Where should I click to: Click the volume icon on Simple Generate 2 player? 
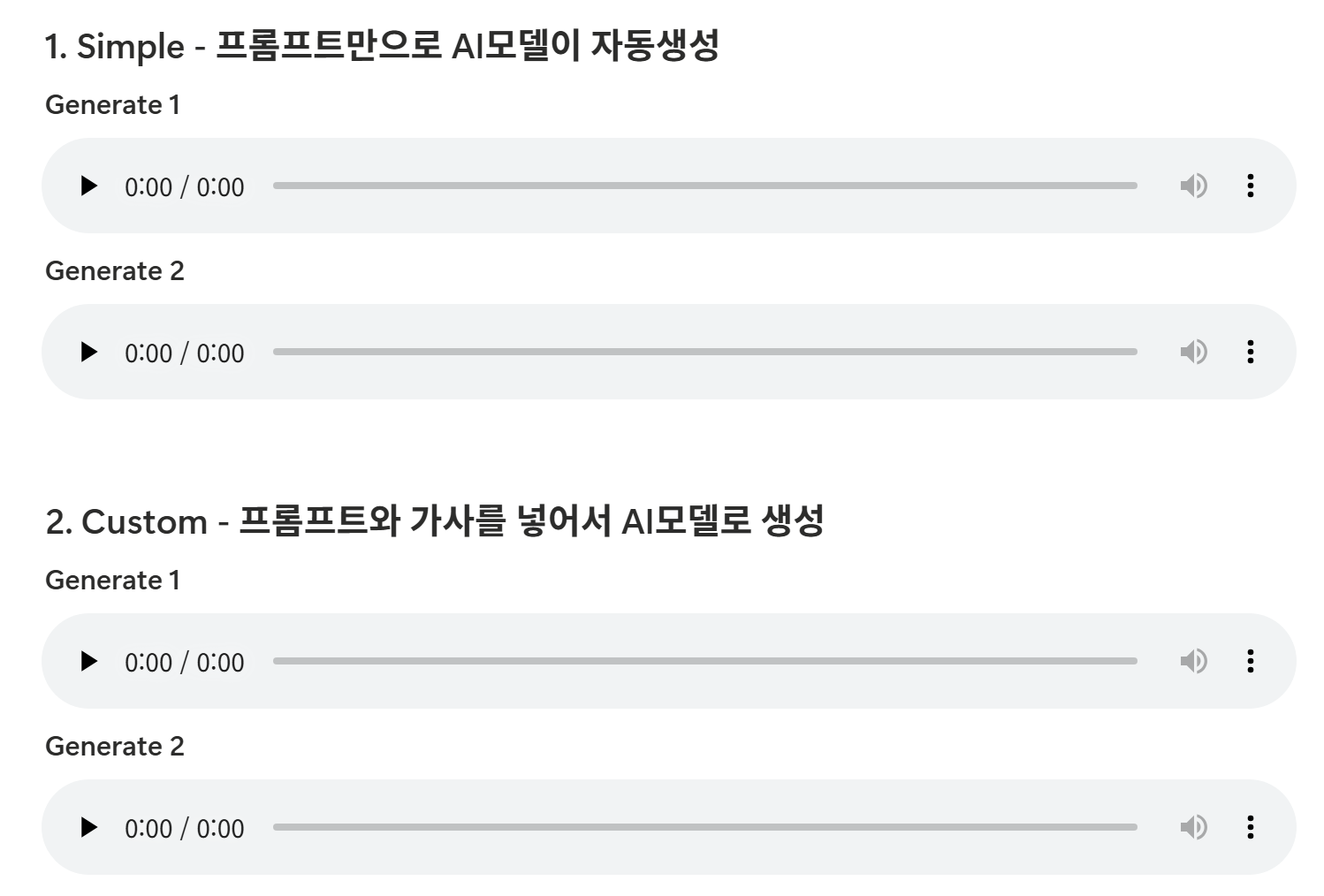tap(1194, 352)
